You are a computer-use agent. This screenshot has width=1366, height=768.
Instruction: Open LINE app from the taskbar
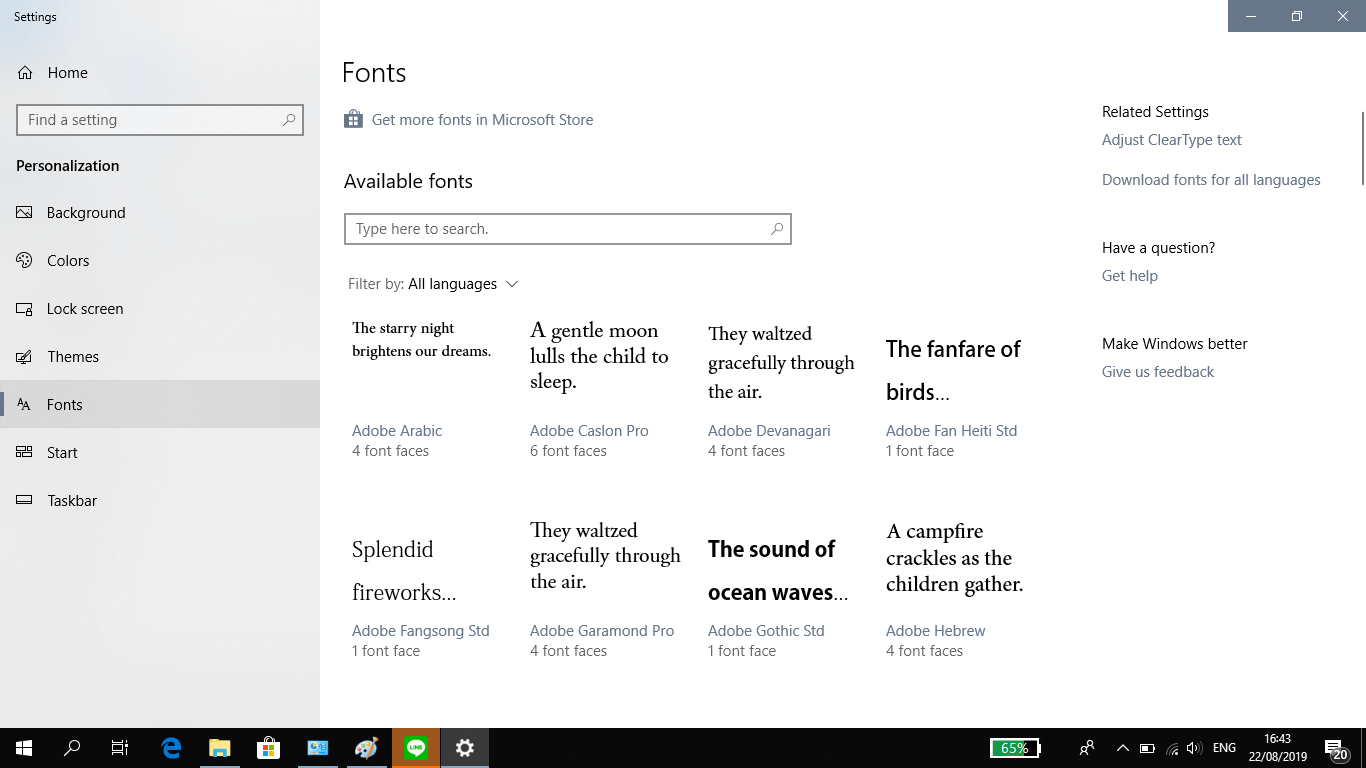click(x=416, y=748)
